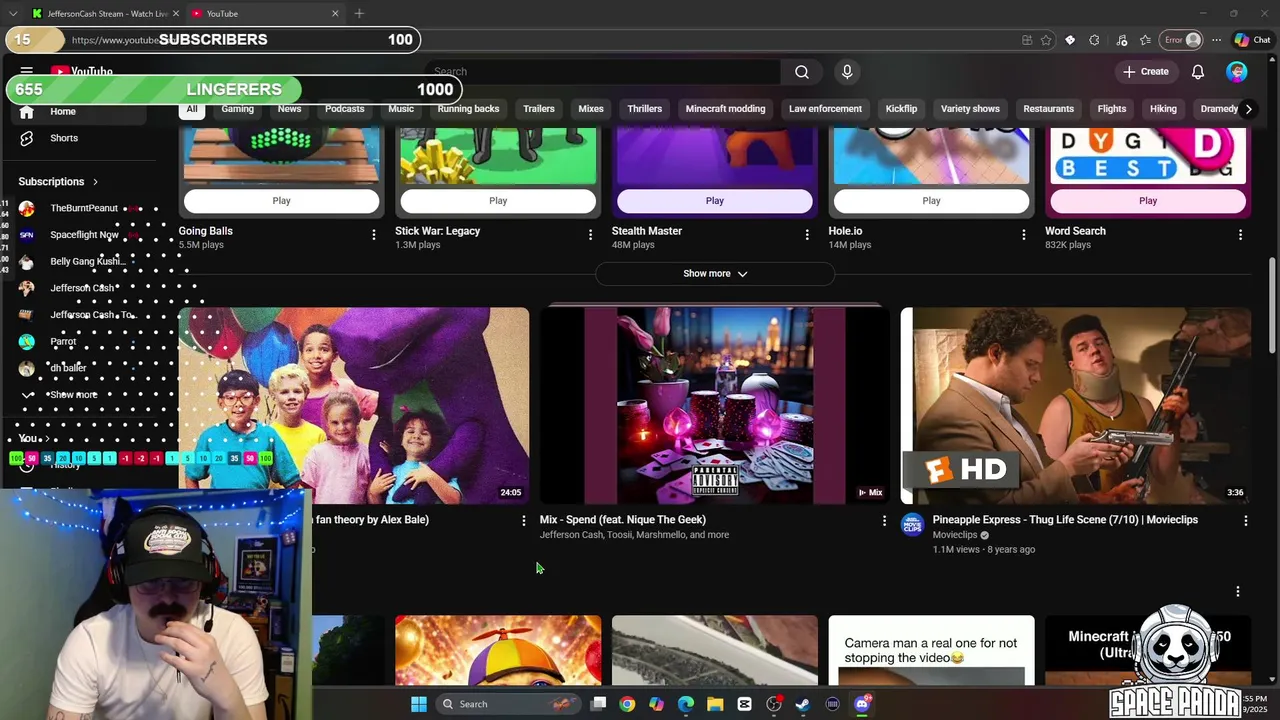This screenshot has height=720, width=1280.
Task: Play the Stick War: Legacy game
Action: (x=498, y=201)
